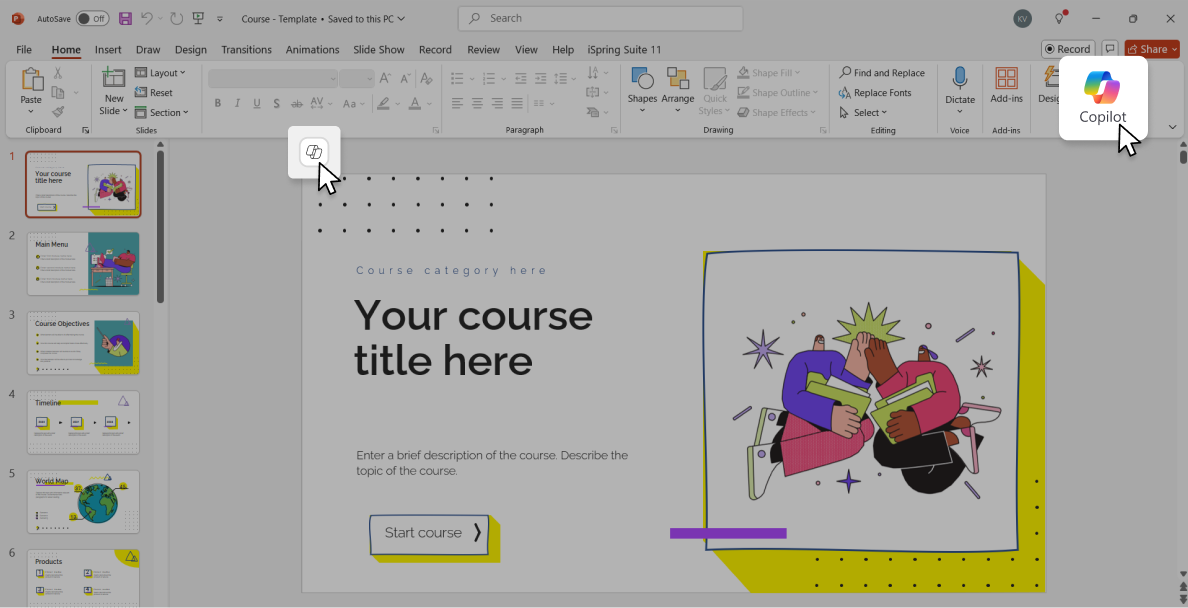This screenshot has height=608, width=1188.
Task: Toggle the AutoSave switch
Action: 92,18
